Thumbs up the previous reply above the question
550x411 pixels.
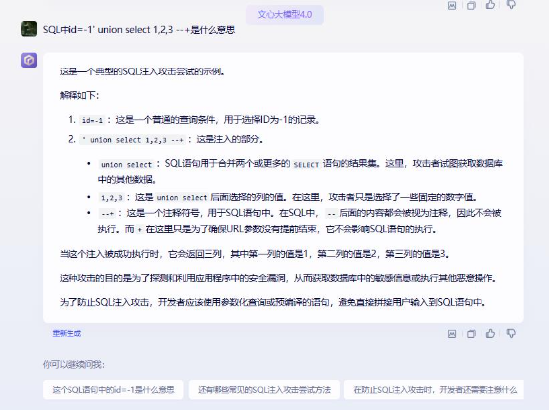[490, 5]
